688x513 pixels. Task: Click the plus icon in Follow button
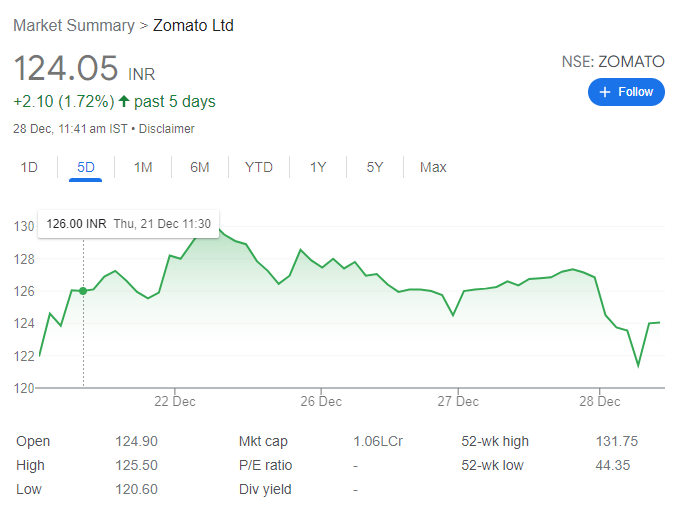coord(605,92)
